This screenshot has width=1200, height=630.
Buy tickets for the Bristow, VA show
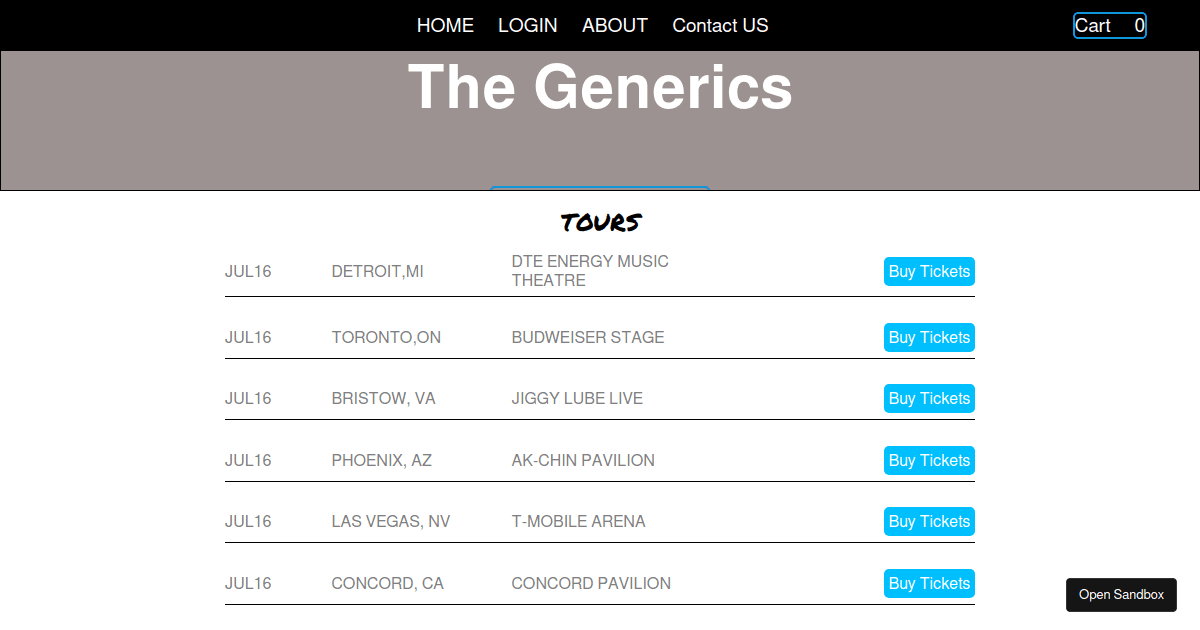click(929, 398)
